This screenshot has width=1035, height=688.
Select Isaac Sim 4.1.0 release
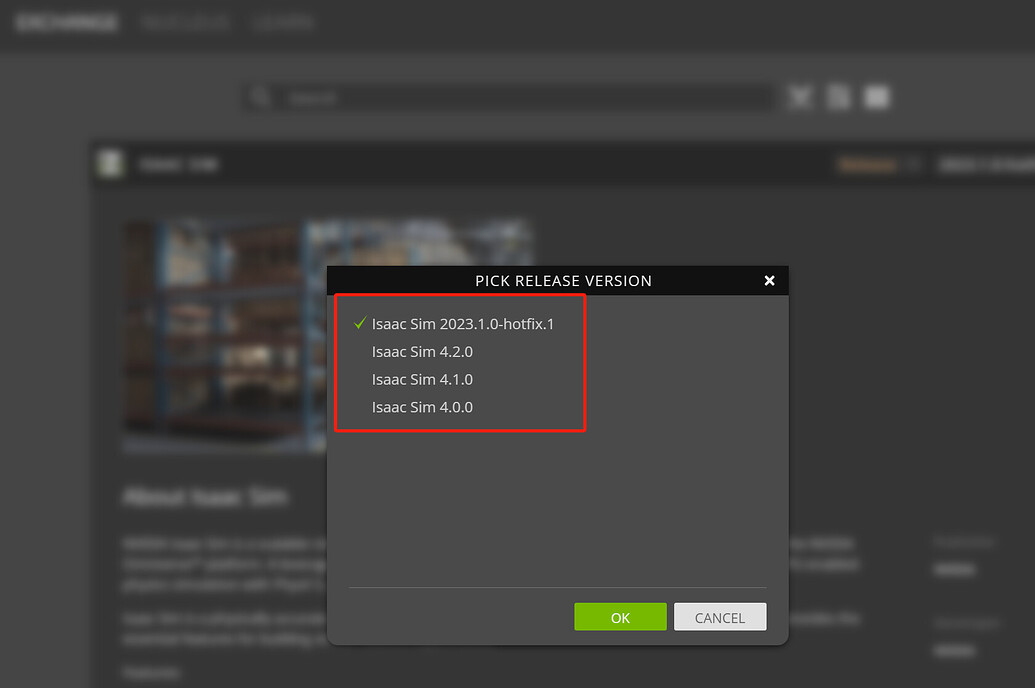click(x=422, y=379)
